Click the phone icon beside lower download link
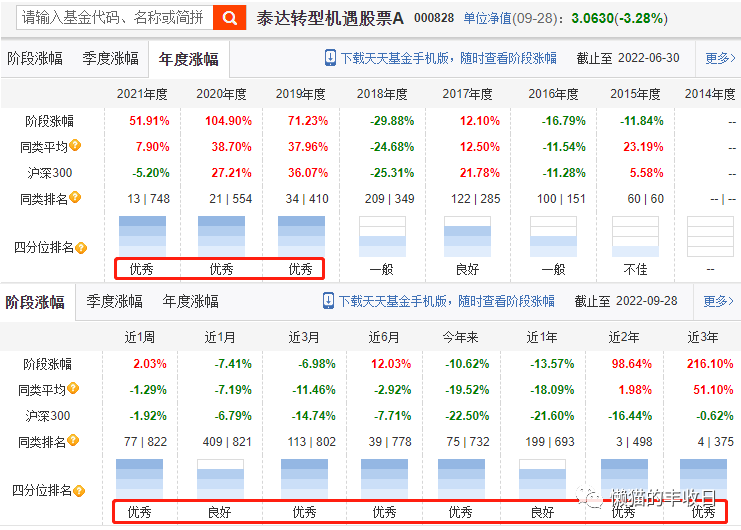This screenshot has height=530, width=741. [x=328, y=301]
